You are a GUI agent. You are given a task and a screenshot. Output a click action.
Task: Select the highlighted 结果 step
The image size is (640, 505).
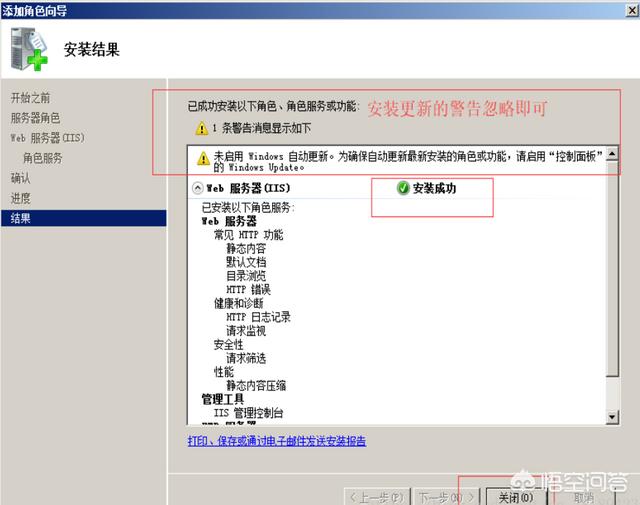(x=84, y=218)
